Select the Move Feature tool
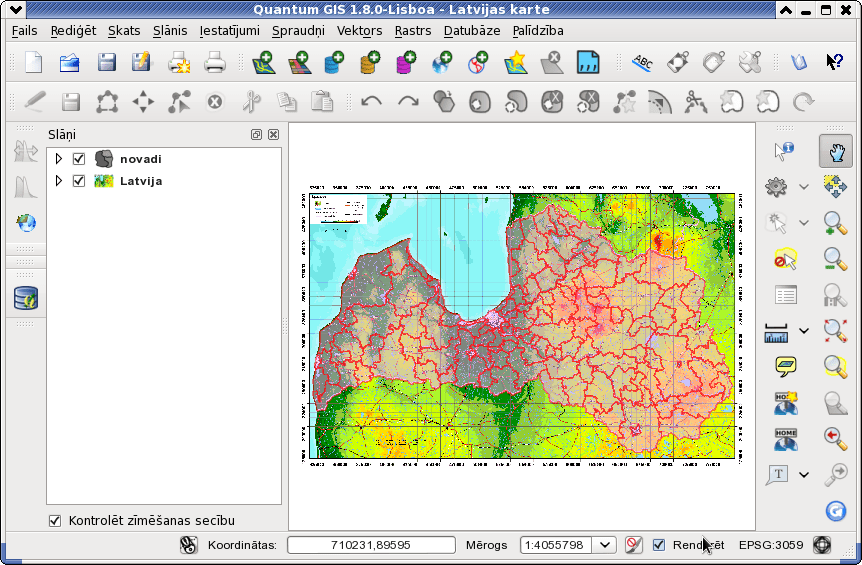 tap(143, 102)
